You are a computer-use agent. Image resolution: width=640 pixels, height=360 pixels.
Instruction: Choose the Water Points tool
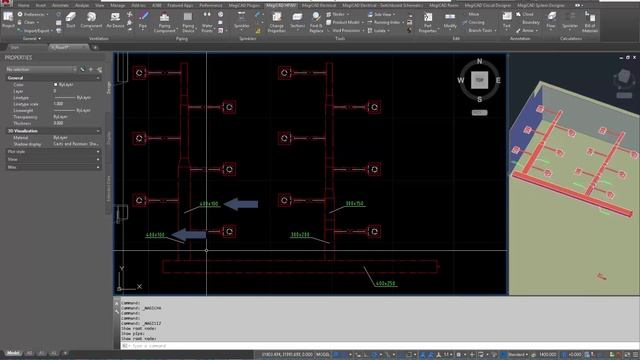[x=207, y=22]
